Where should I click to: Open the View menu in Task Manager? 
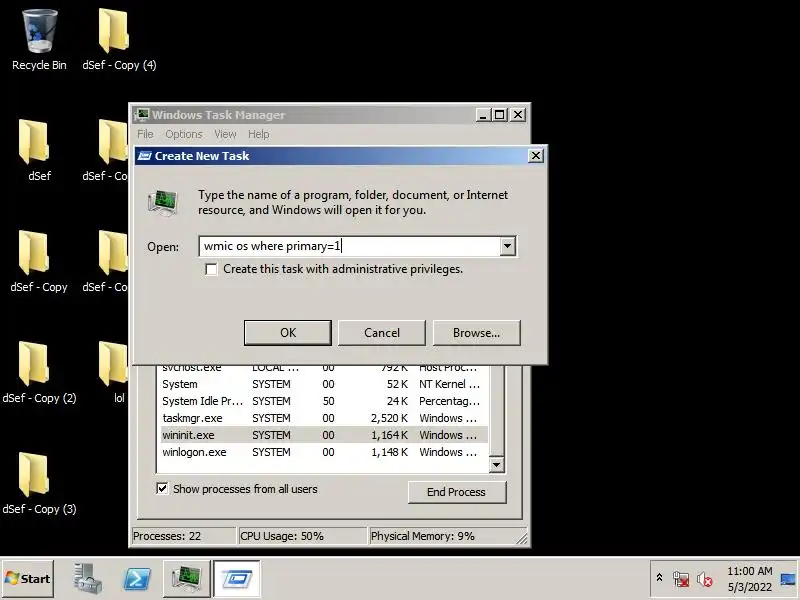225,134
